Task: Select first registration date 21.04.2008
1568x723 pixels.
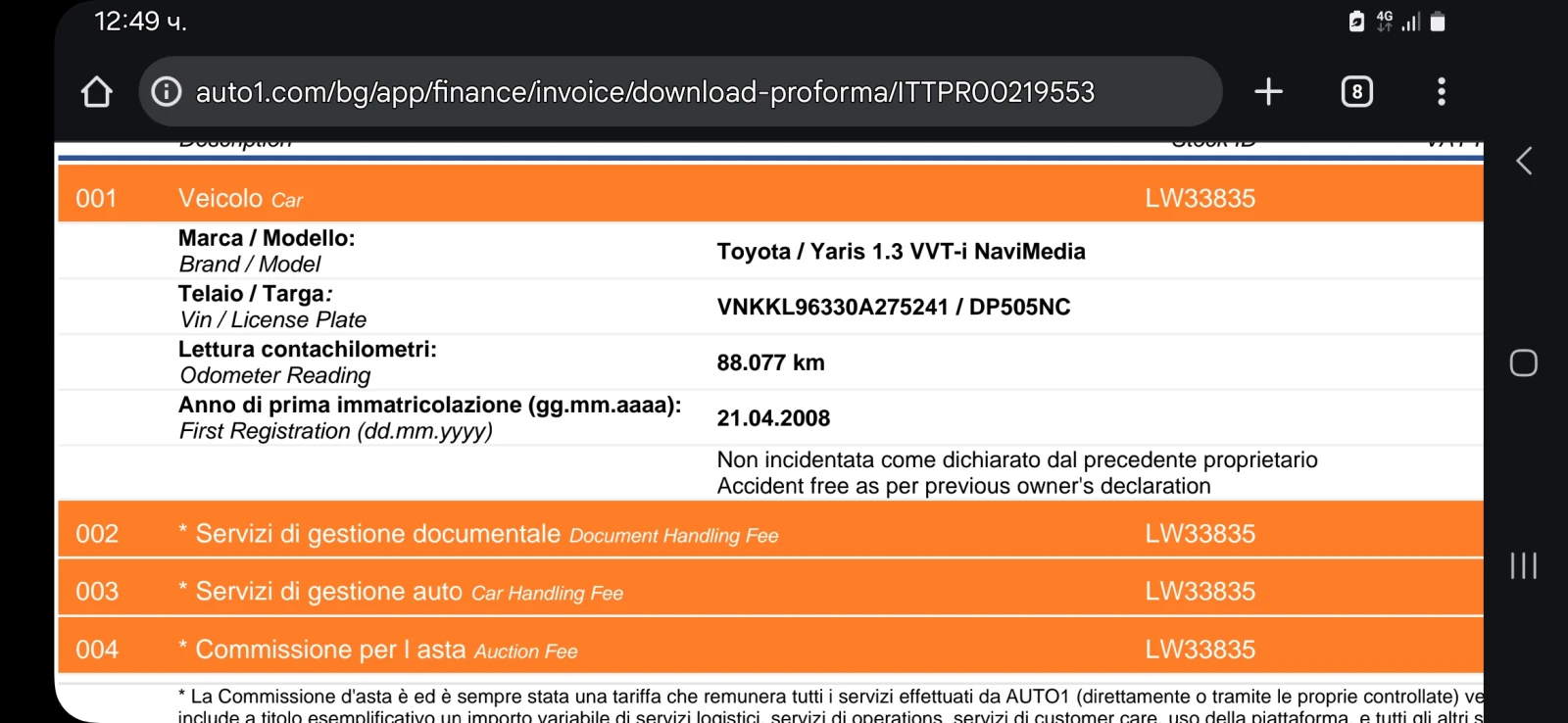Action: [x=773, y=418]
